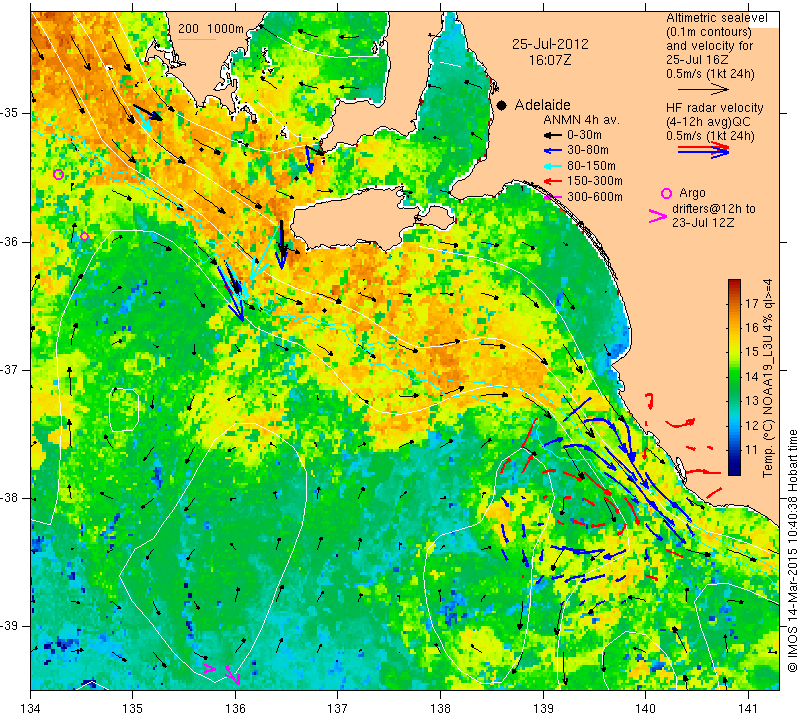Click the date label 25-Jul-2012

tap(550, 44)
